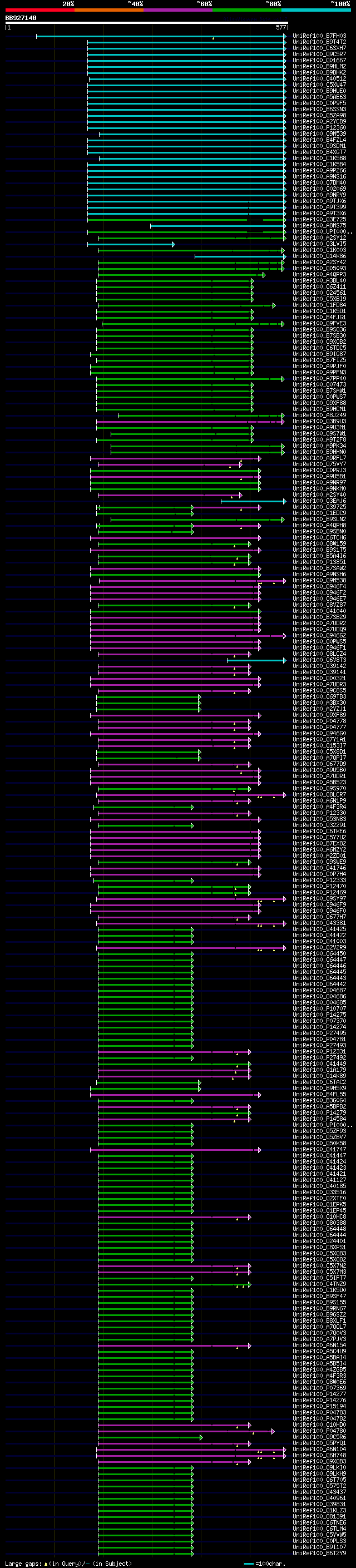This screenshot has width=356, height=1568.
Task: Select the UniRef100_Q9M538 label
Action: (x=319, y=580)
